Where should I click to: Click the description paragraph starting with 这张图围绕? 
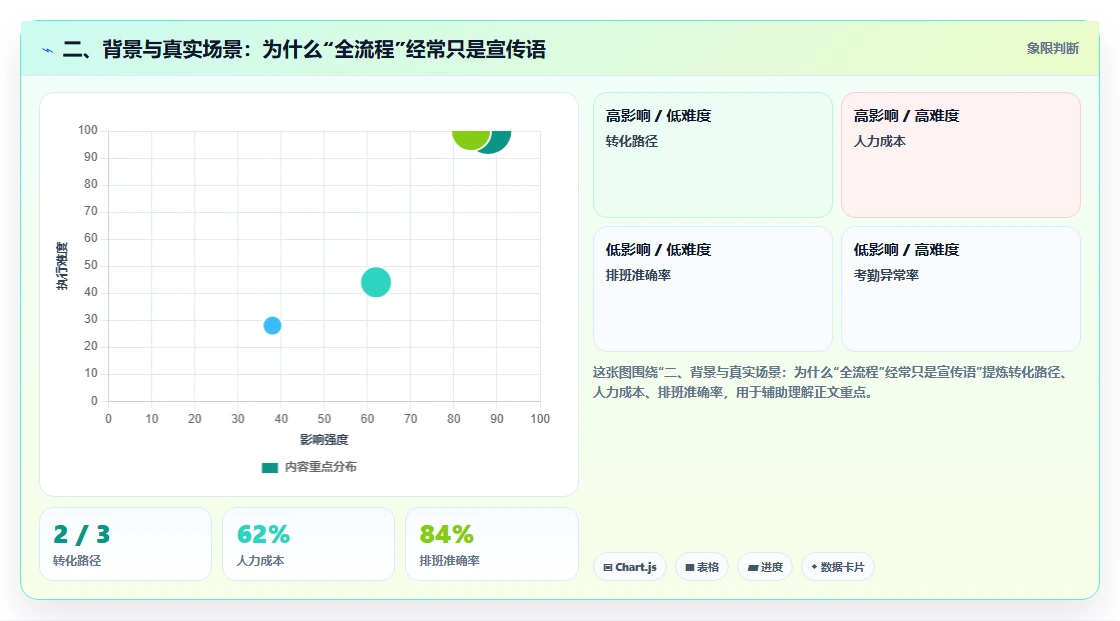(831, 382)
